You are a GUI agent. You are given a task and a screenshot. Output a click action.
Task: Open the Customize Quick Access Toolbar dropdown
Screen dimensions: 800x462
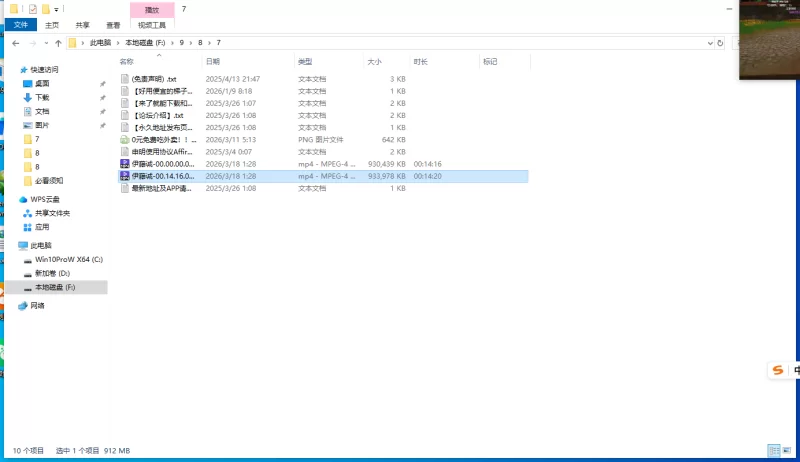pos(56,9)
